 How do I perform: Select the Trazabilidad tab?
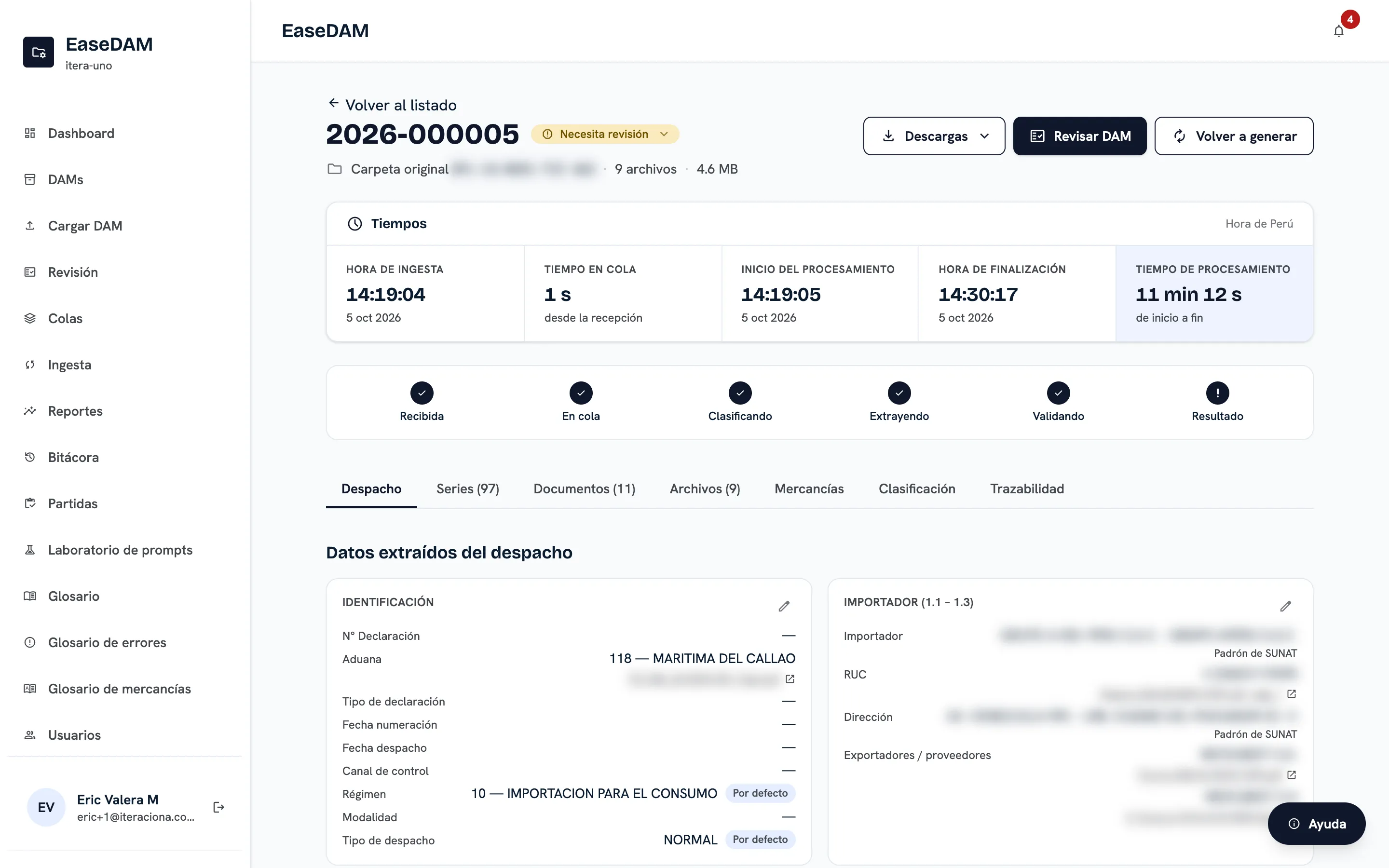[1027, 488]
